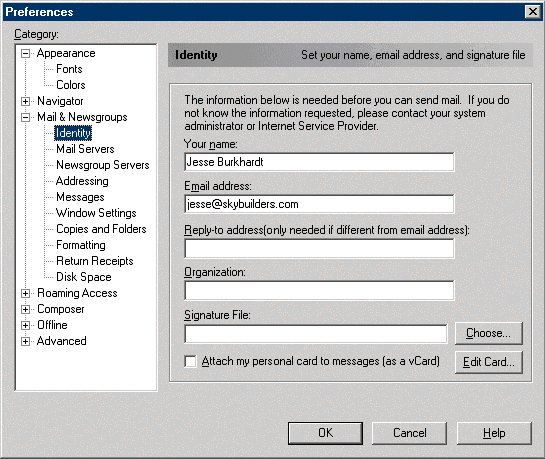
Task: Expand the Offline category
Action: coord(25,326)
